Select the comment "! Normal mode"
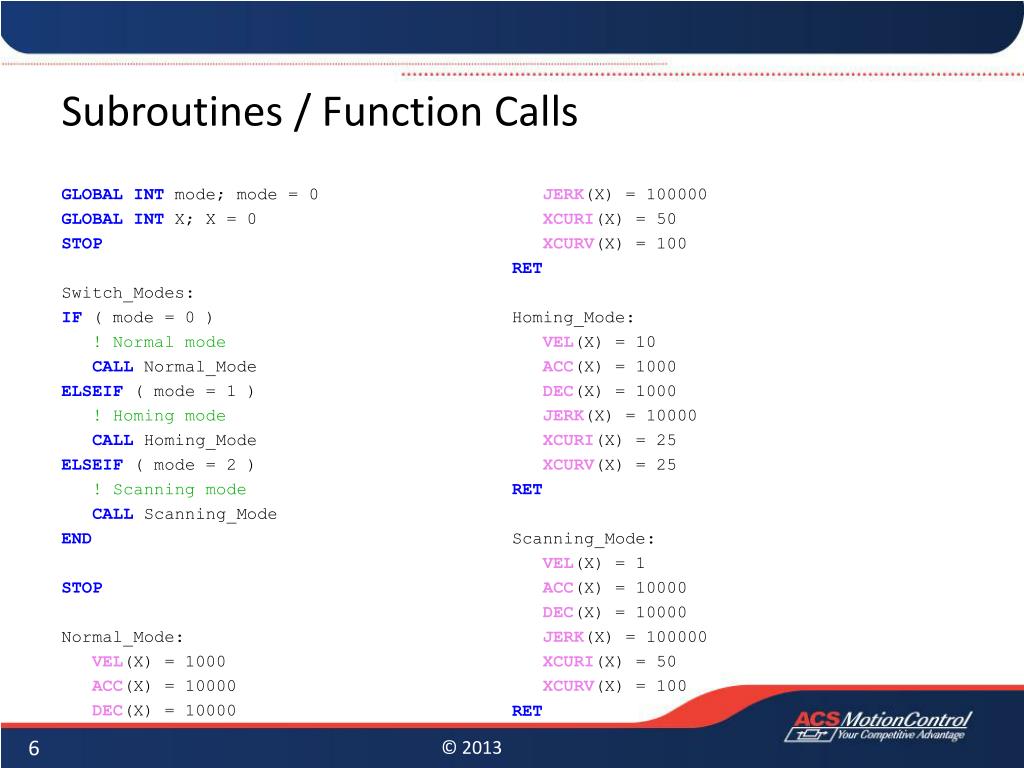The width and height of the screenshot is (1024, 768). tap(159, 342)
